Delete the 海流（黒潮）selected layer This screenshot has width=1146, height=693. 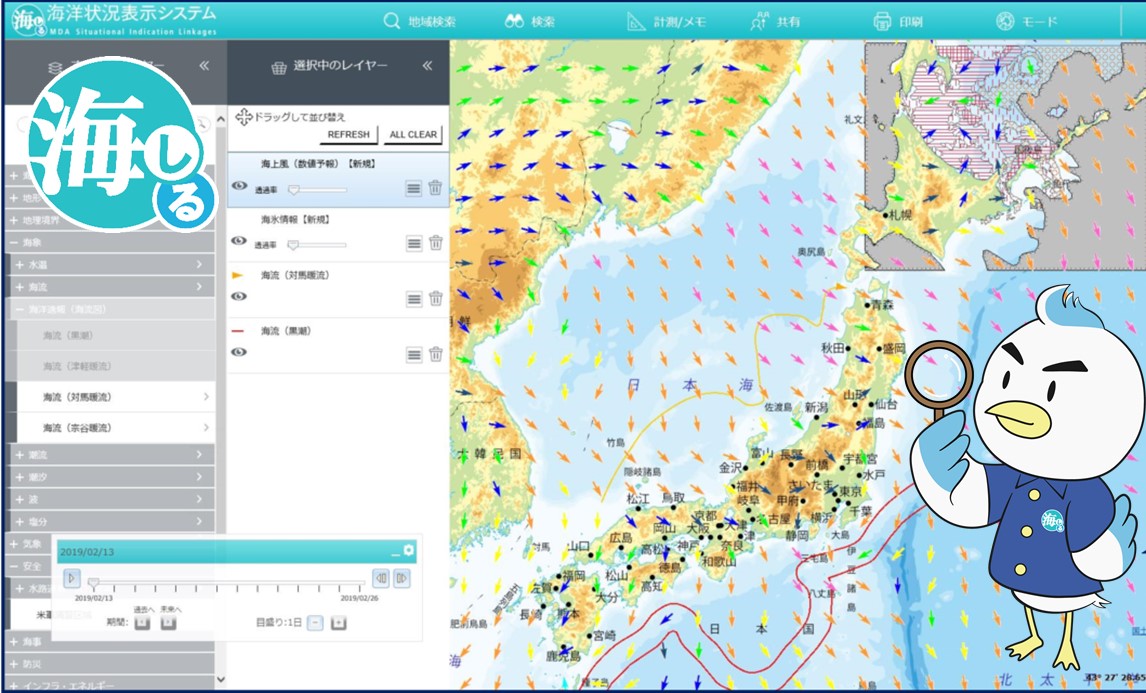click(436, 355)
